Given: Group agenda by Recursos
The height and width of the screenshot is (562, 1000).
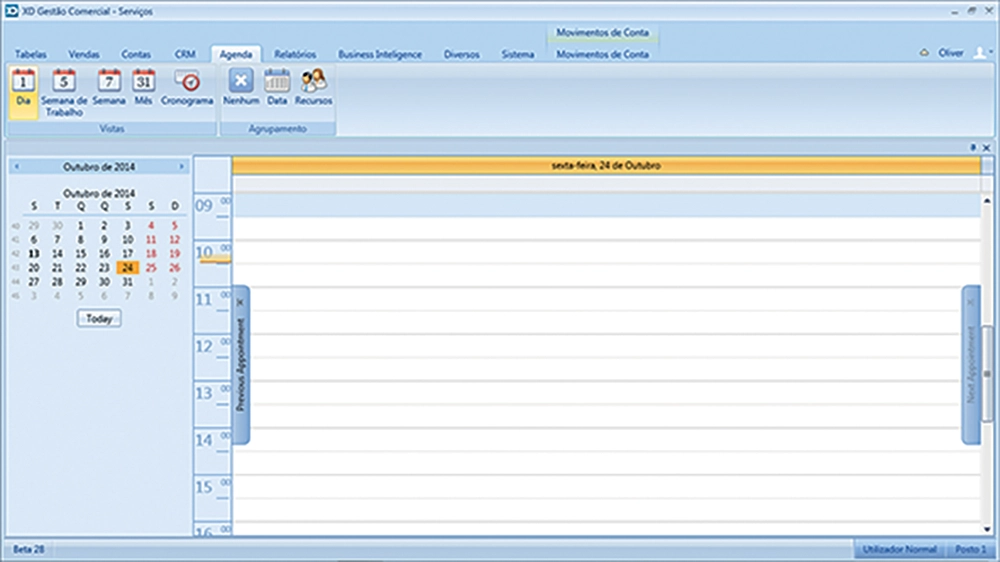Looking at the screenshot, I should (314, 88).
